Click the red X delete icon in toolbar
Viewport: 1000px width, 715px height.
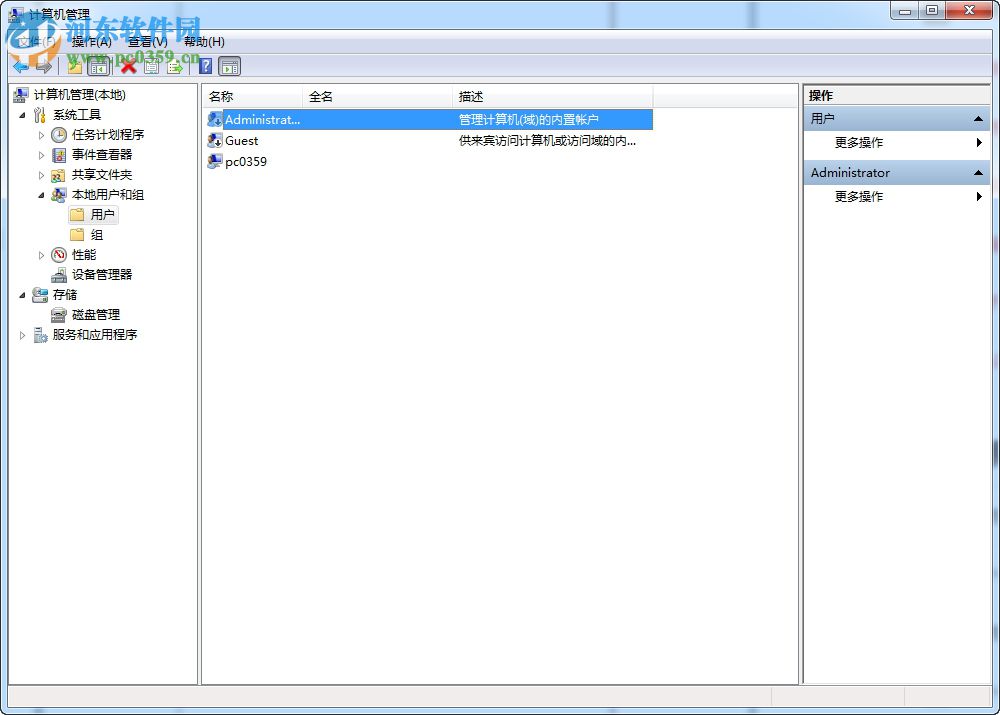coord(128,66)
